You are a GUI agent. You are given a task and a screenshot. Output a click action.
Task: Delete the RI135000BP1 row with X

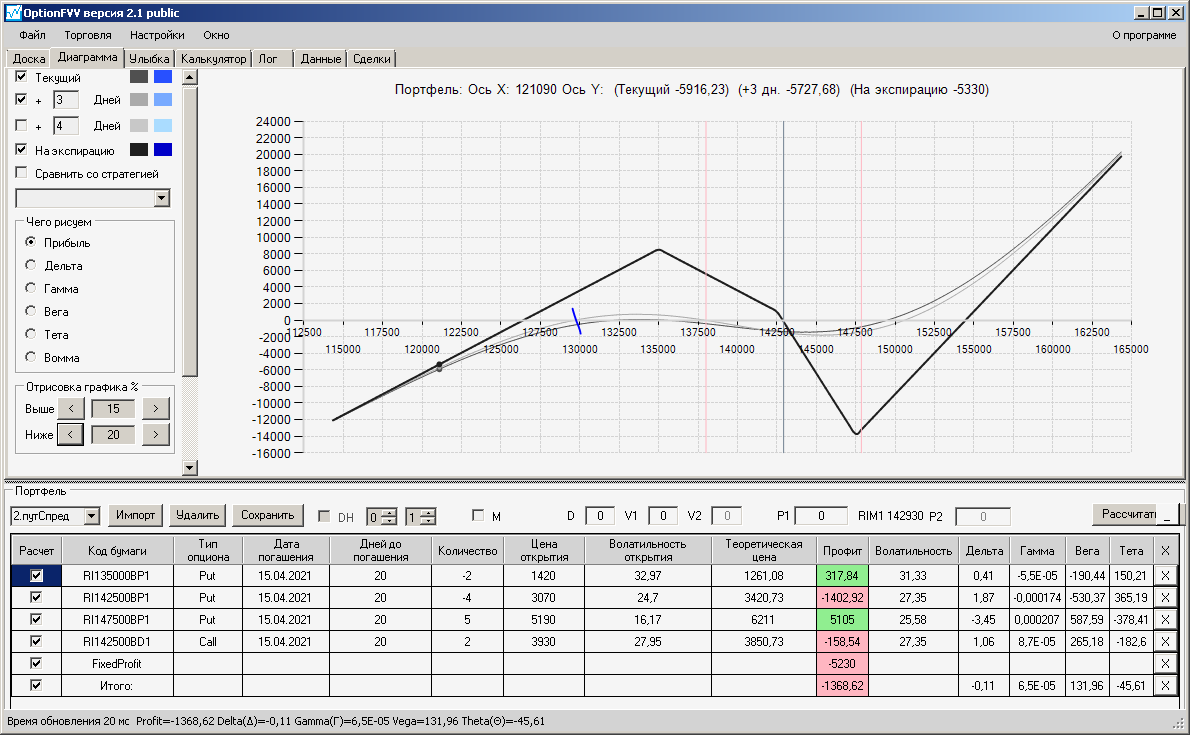click(x=1165, y=576)
